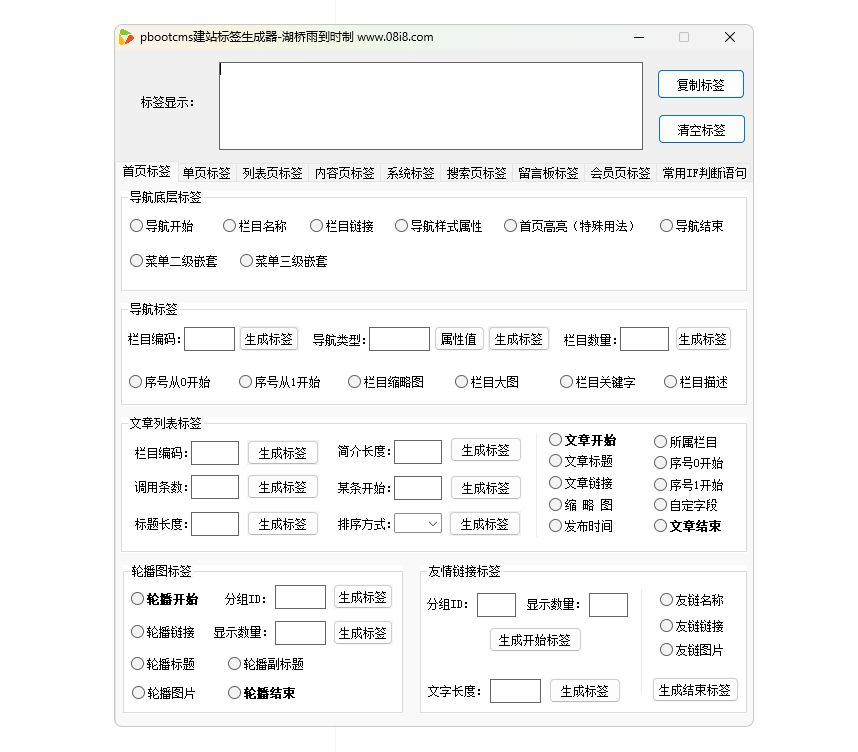Click the pbootcms app icon in title bar
Screen dimensions: 858x752
pyautogui.click(x=127, y=36)
